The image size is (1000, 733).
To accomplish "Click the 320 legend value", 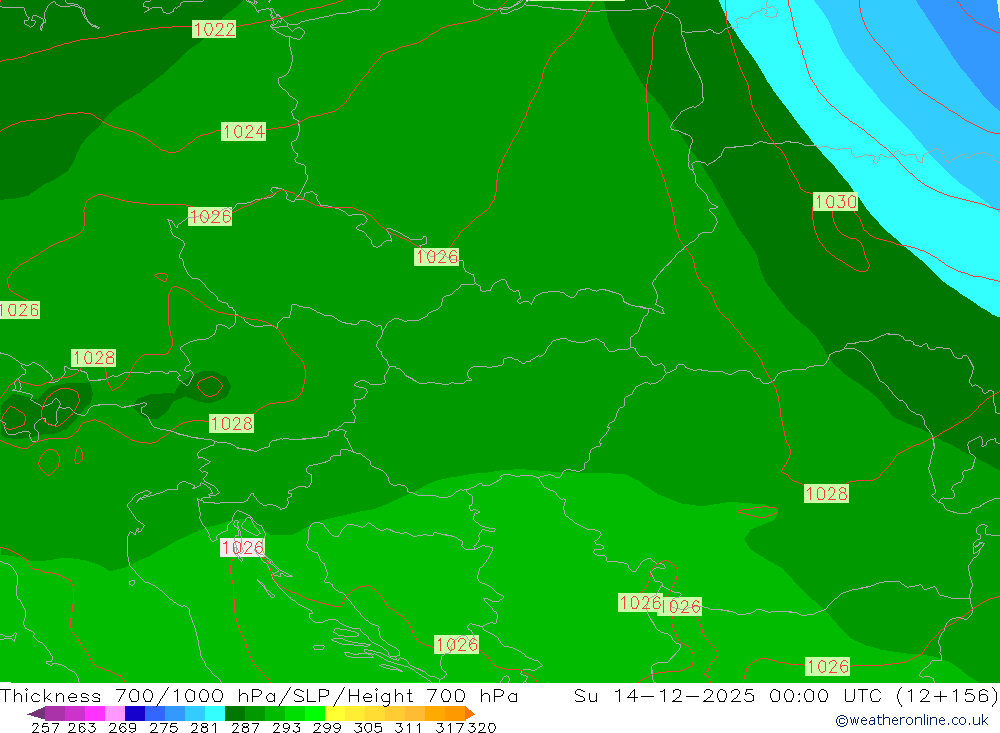I will click(482, 728).
